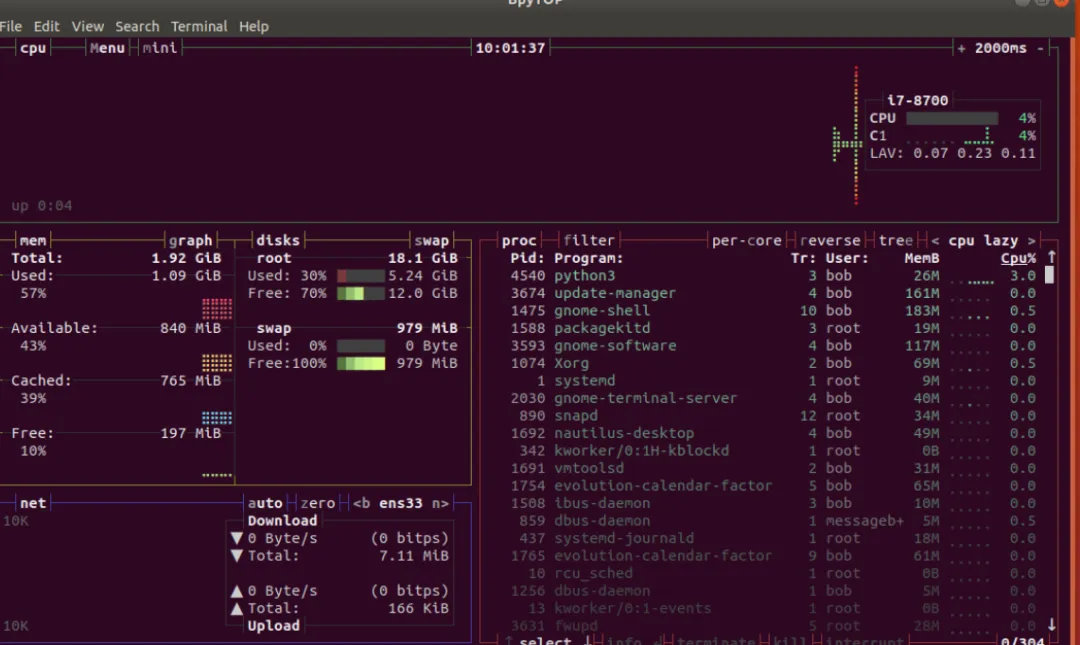
Task: Open the Help menu
Action: tap(253, 26)
